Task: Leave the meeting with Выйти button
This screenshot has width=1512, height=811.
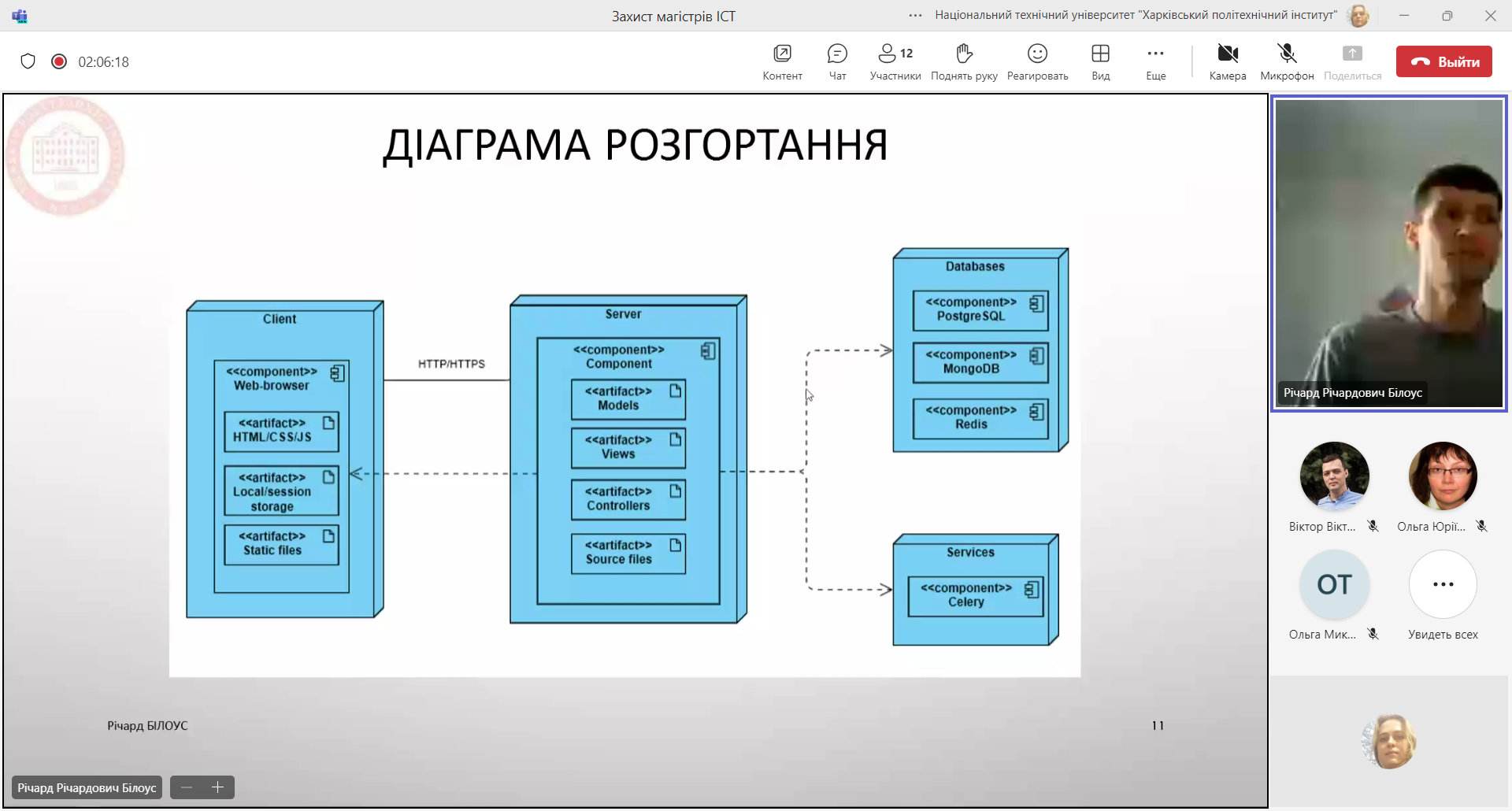Action: coord(1443,61)
